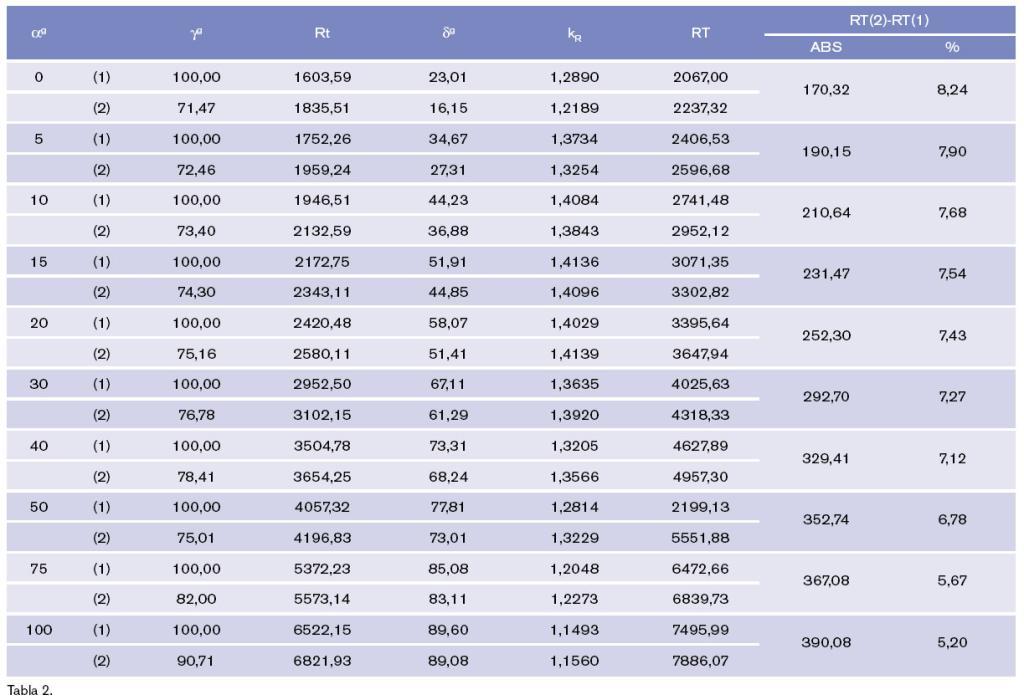
Task: Select the RT value 3647,94
Action: [699, 354]
